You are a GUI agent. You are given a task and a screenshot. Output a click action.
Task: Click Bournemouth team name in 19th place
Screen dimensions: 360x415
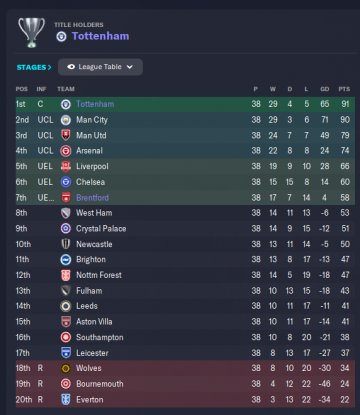(100, 384)
